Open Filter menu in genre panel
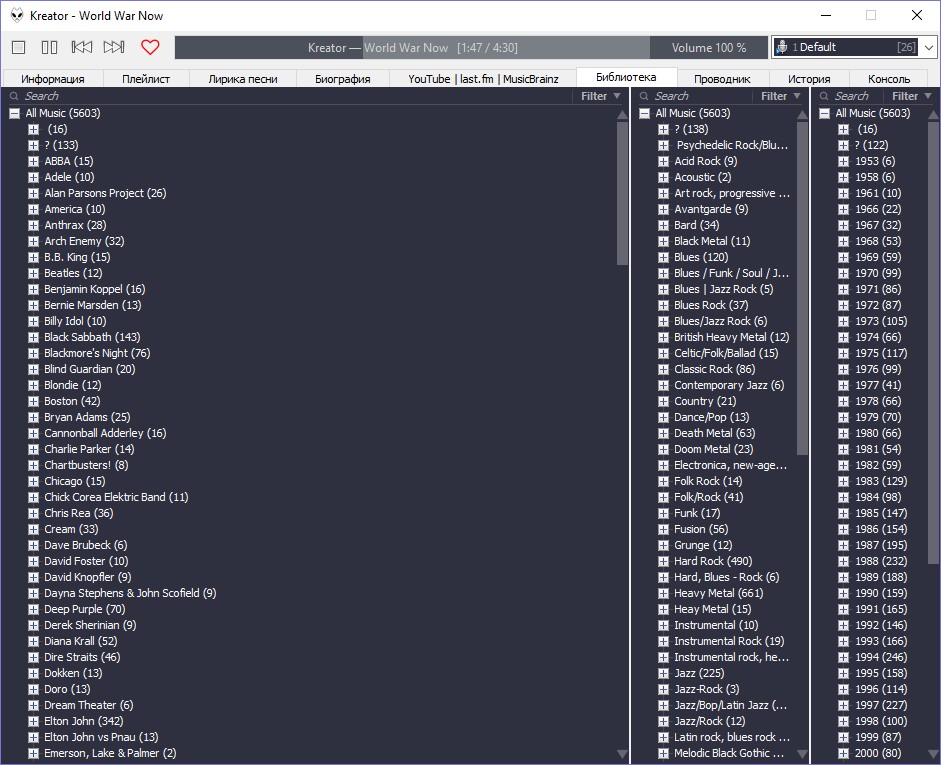The width and height of the screenshot is (941, 765). pyautogui.click(x=781, y=96)
